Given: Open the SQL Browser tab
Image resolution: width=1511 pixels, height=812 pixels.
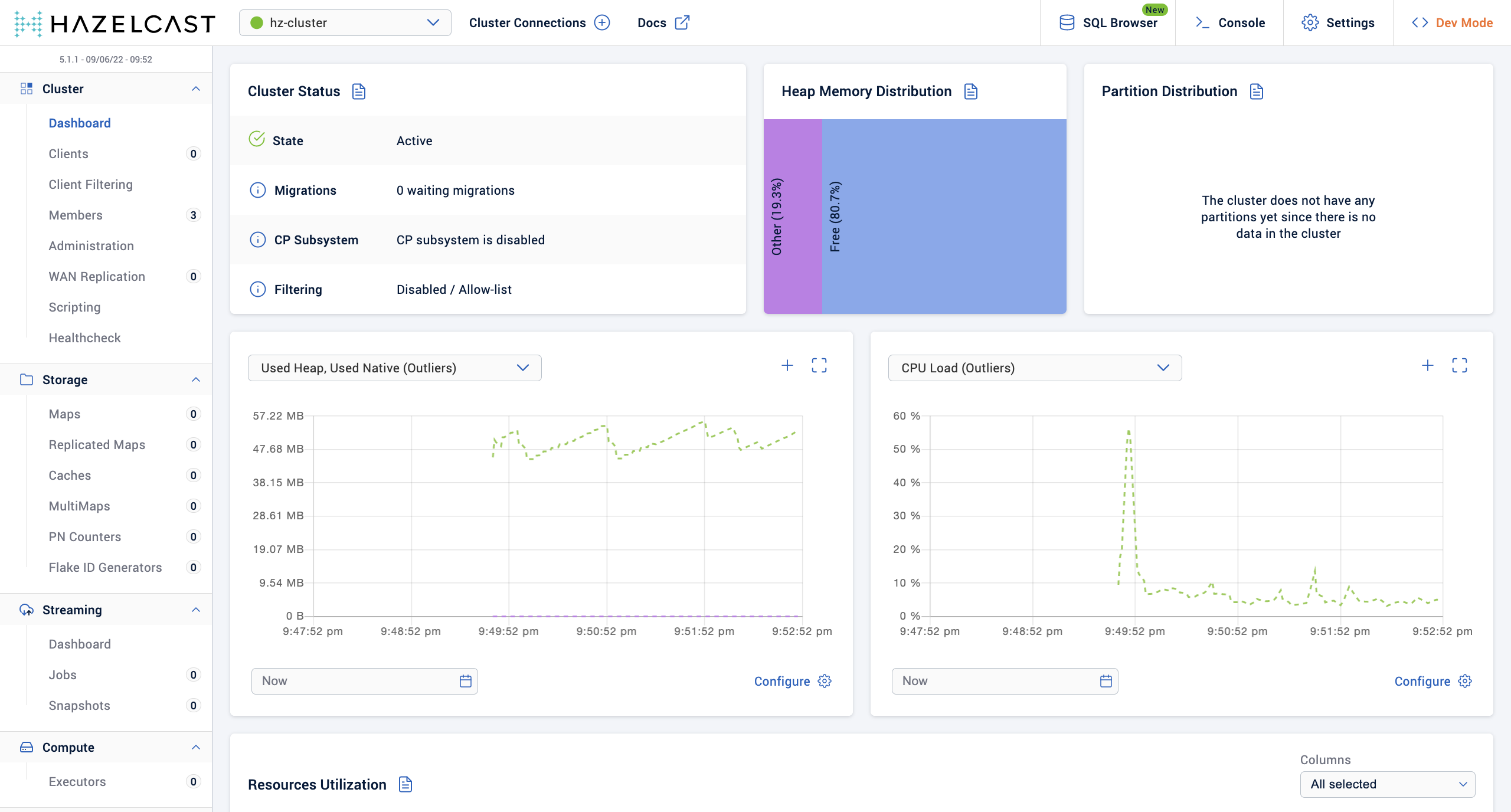Looking at the screenshot, I should pos(1108,22).
